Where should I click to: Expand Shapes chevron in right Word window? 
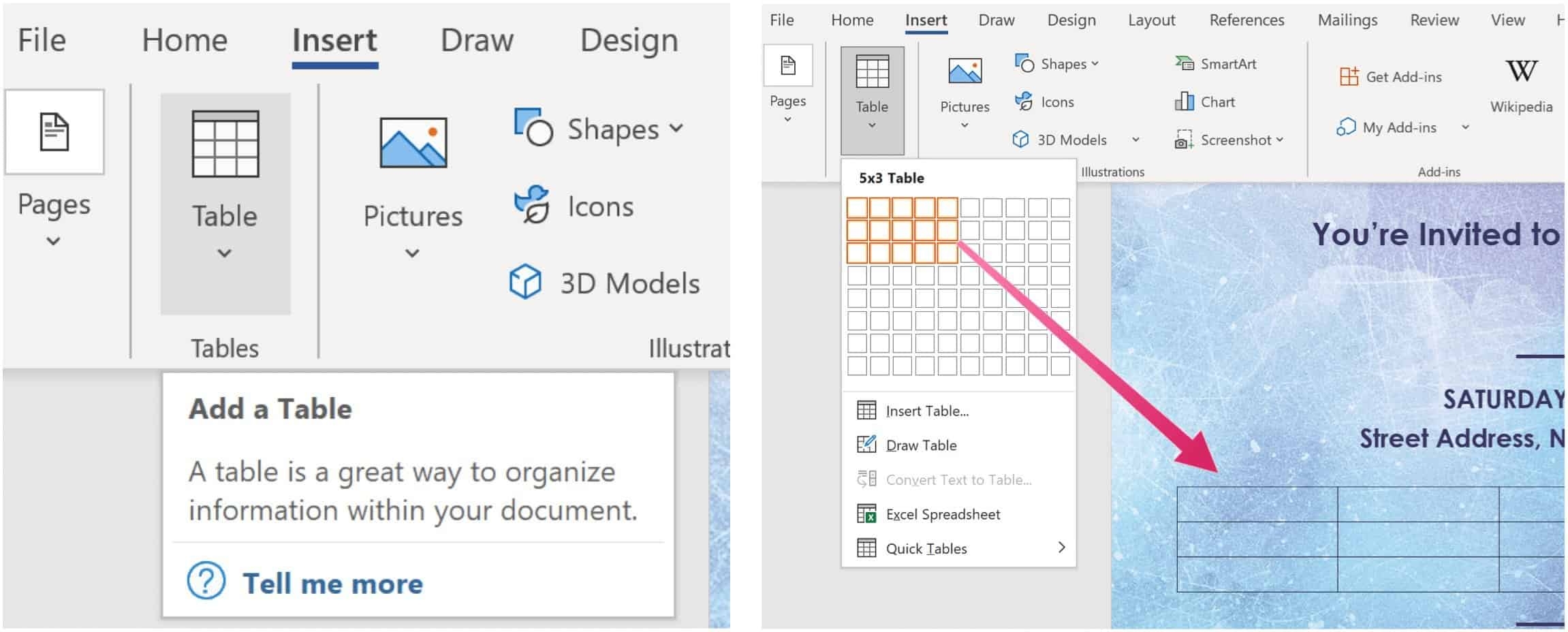pos(1095,63)
